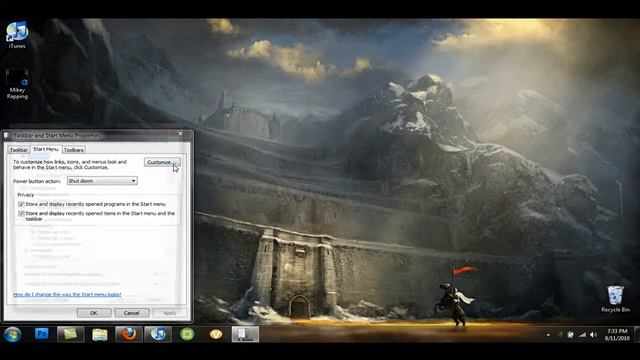Open Windows Explorer folder in the taskbar
Screen dimensions: 640x360
(x=100, y=334)
